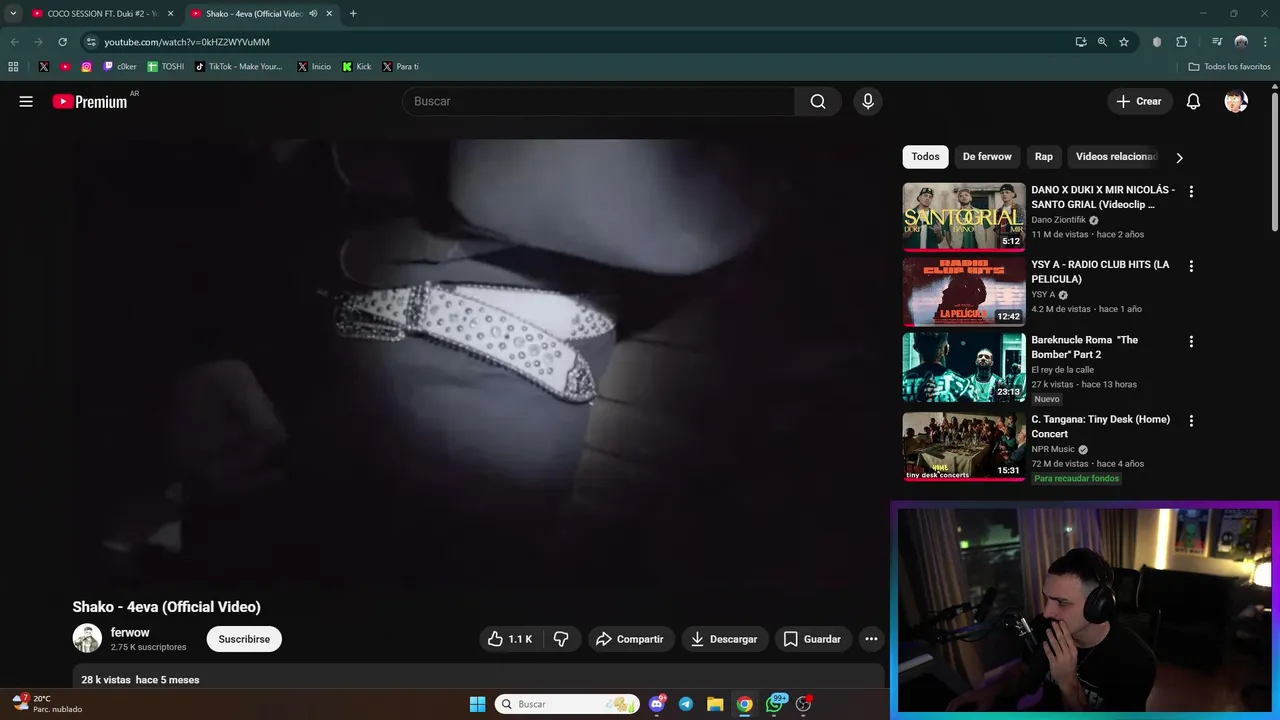Viewport: 1280px width, 720px height.
Task: Open Telegram from the taskbar
Action: (686, 704)
